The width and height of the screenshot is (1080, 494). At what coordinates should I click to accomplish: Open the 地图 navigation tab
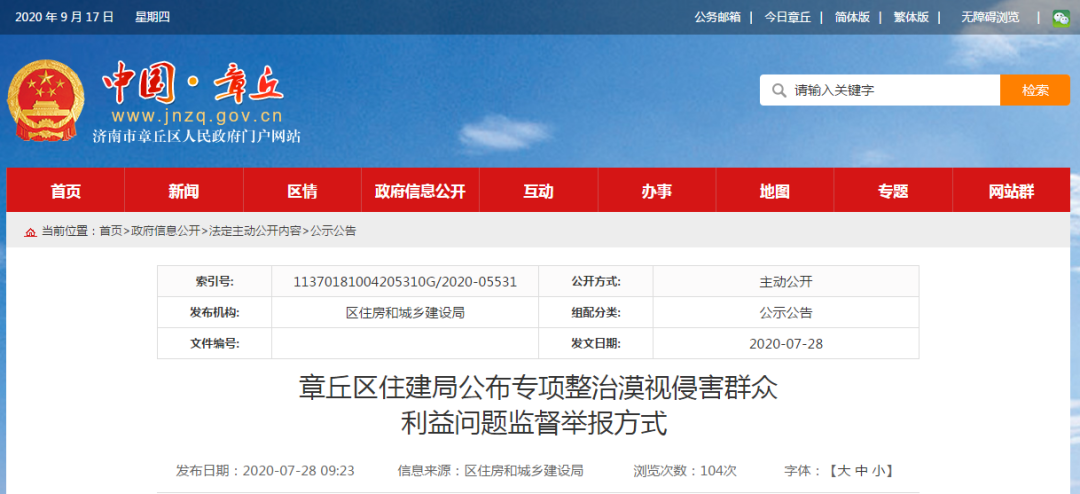[x=775, y=191]
